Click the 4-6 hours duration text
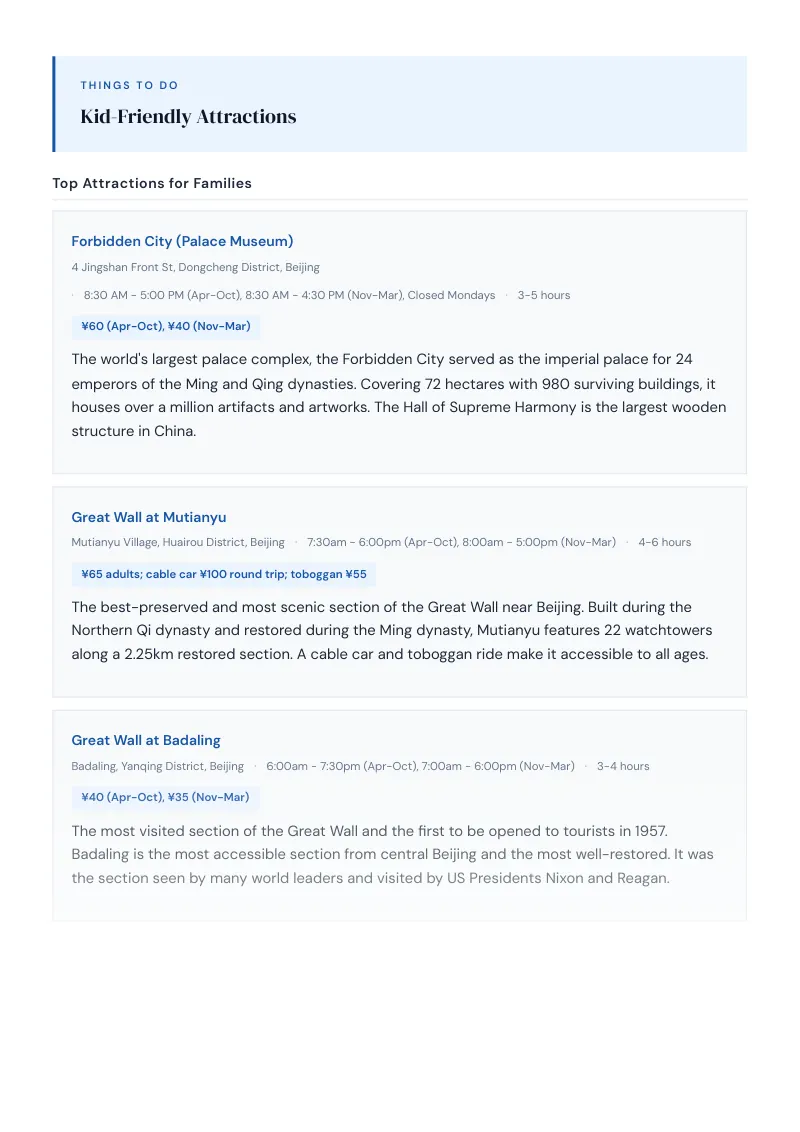 tap(664, 542)
